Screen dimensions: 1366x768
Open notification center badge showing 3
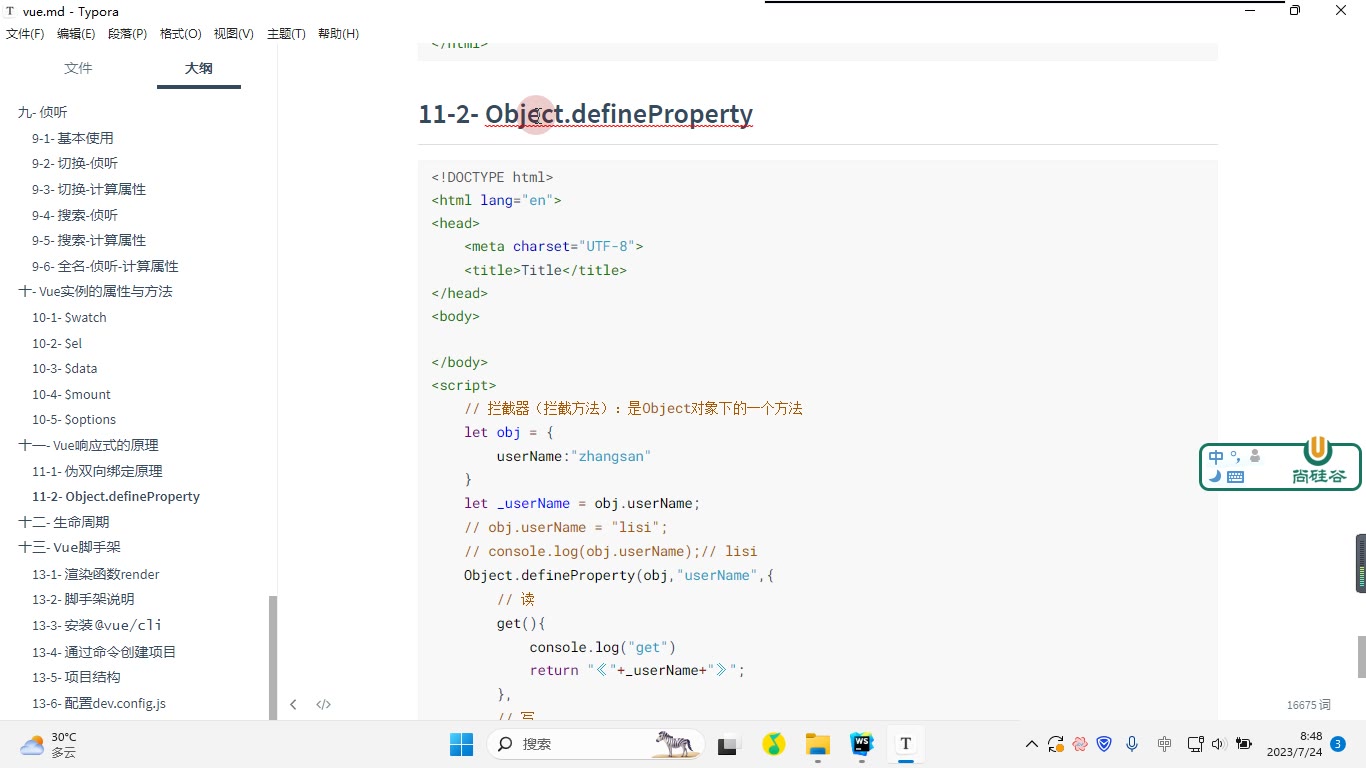coord(1338,744)
